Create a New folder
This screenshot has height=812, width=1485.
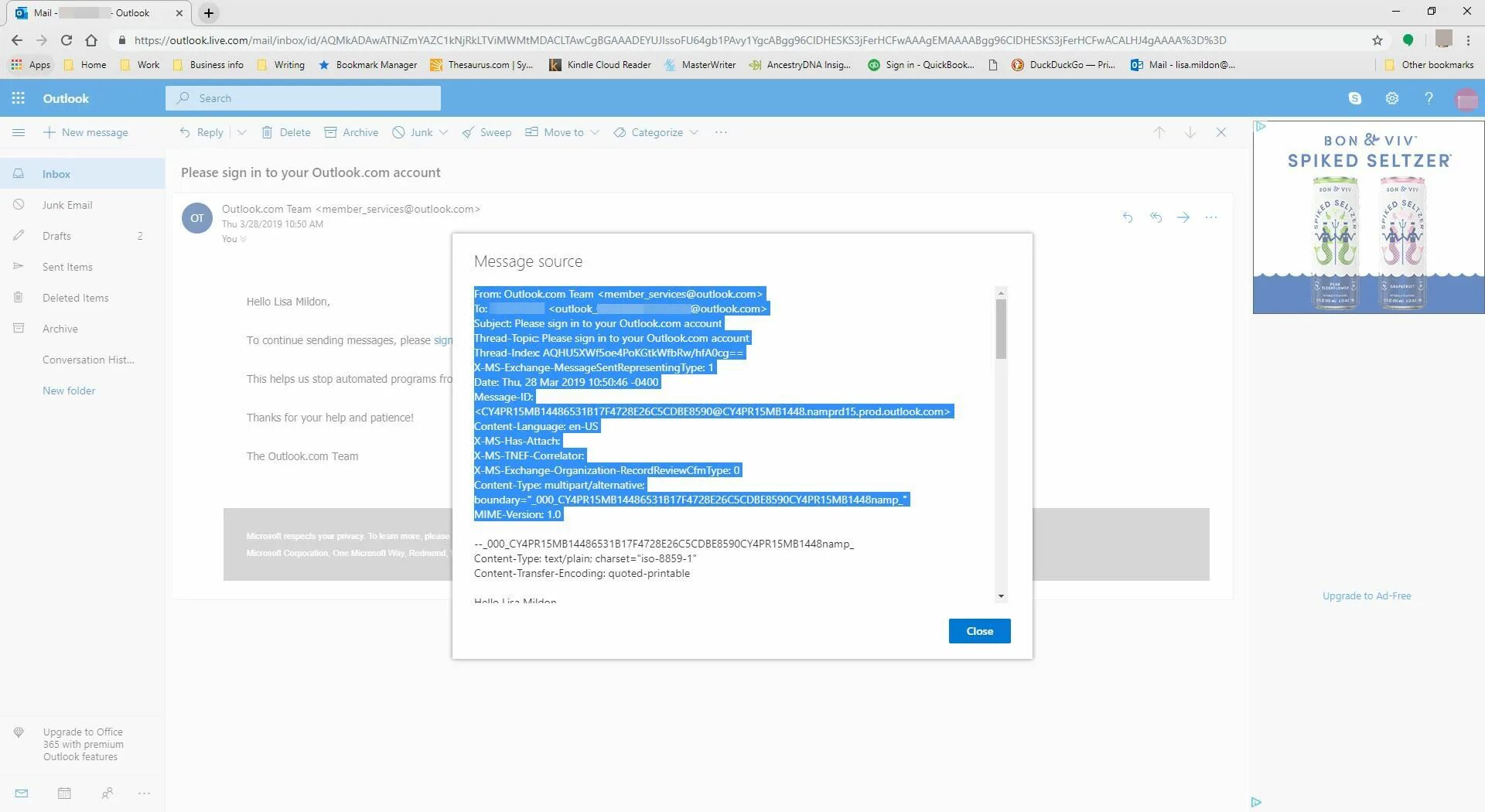click(x=69, y=391)
